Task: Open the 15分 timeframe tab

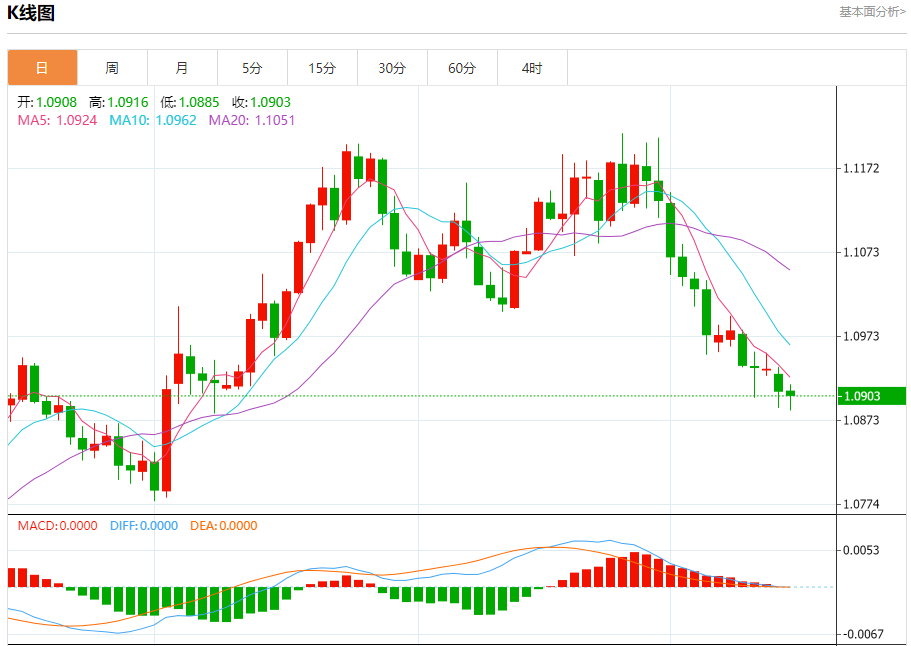Action: 322,68
